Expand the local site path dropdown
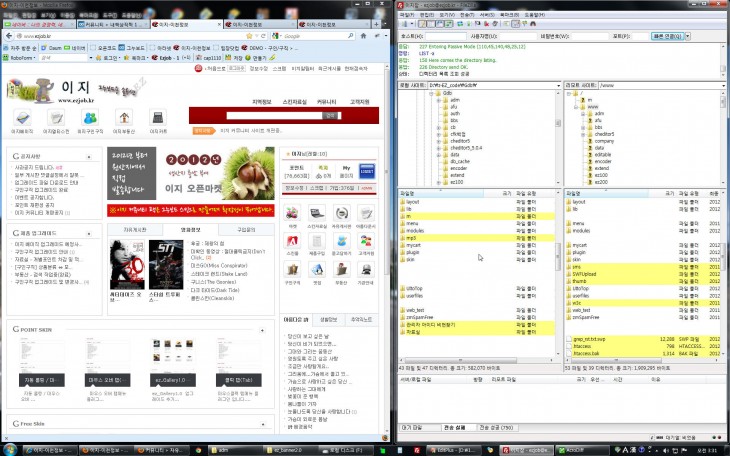 click(x=557, y=87)
